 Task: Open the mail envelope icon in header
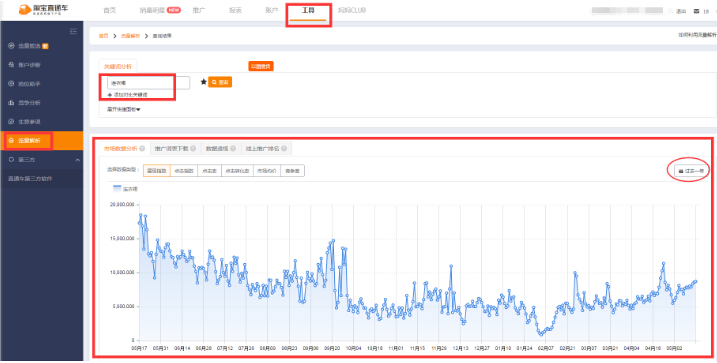pos(696,11)
